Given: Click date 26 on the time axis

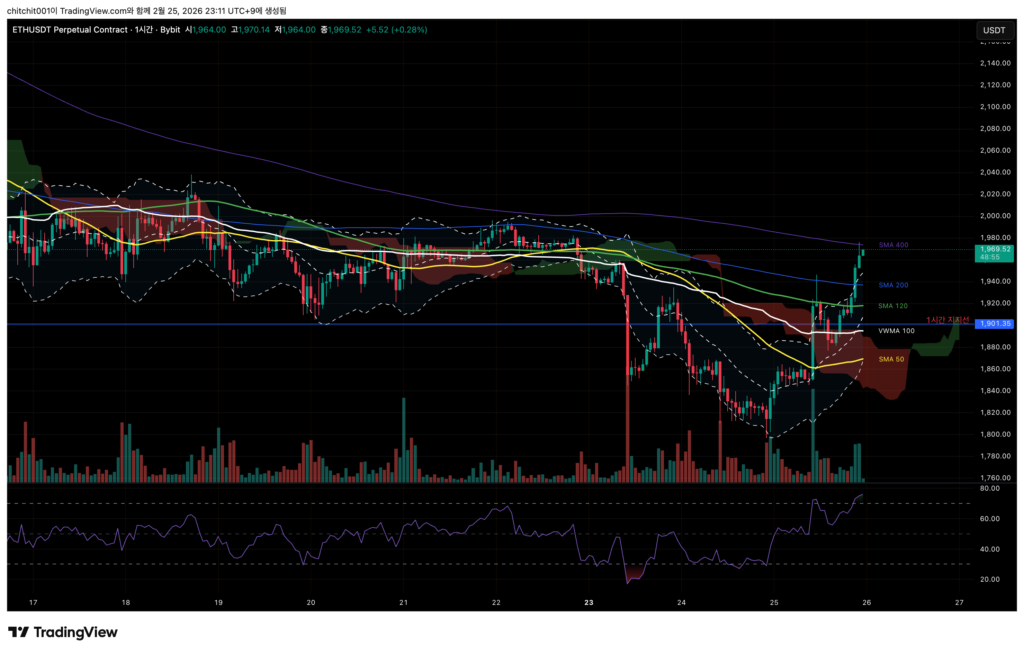Looking at the screenshot, I should 865,603.
